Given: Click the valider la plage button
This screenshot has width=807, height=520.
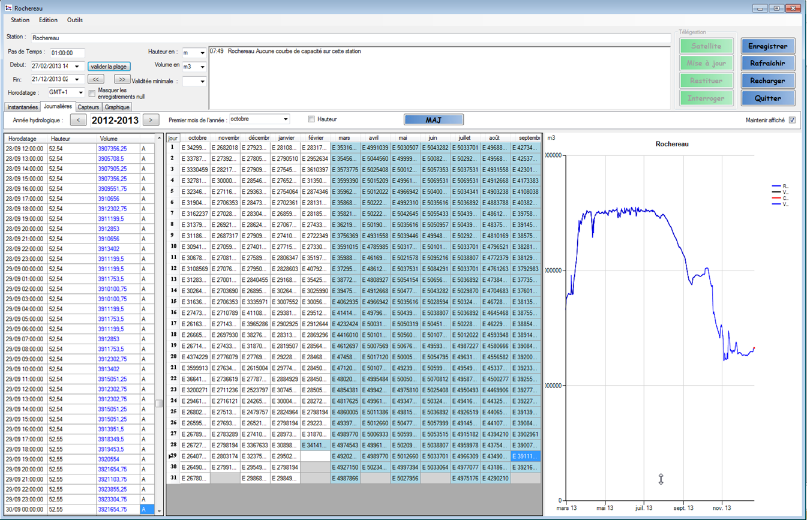Looking at the screenshot, I should [x=109, y=66].
